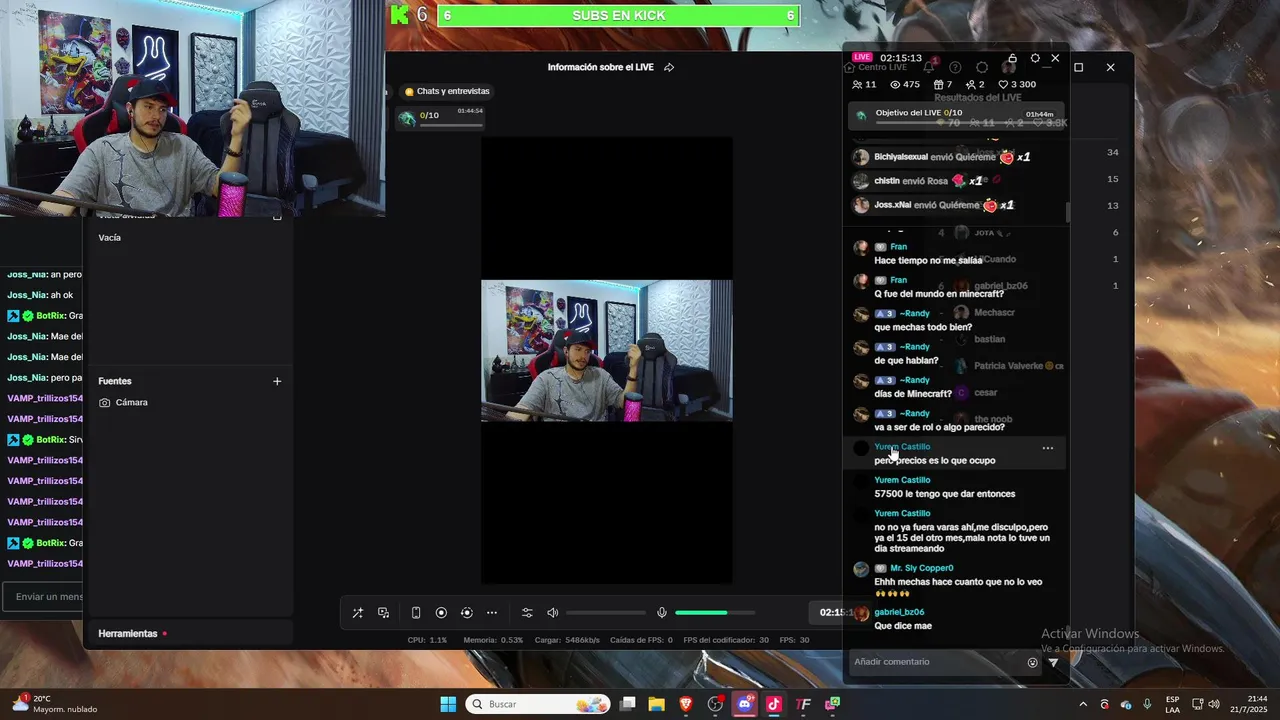Click the ESP LAA language indicator
Image resolution: width=1280 pixels, height=720 pixels.
[1172, 704]
